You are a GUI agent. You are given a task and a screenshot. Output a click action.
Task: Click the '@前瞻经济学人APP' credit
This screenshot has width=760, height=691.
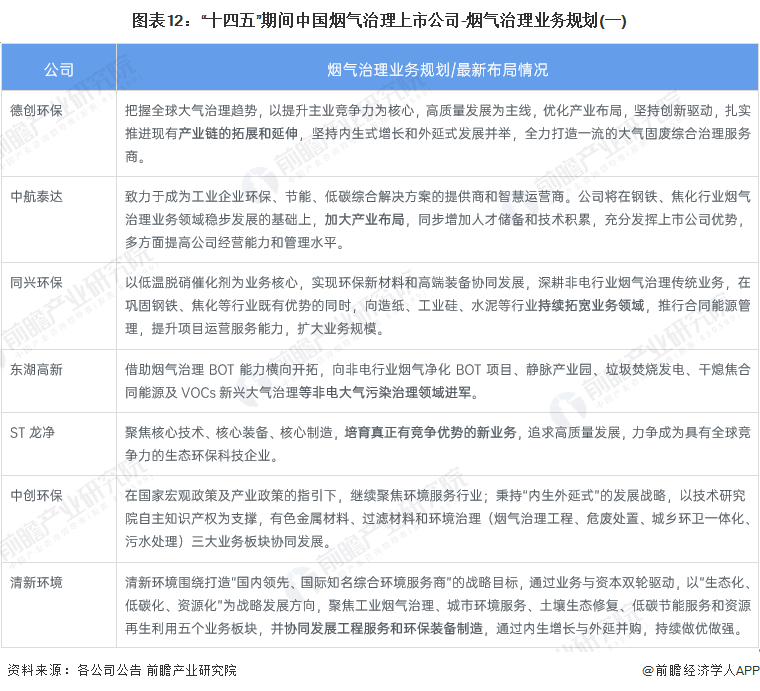[700, 670]
